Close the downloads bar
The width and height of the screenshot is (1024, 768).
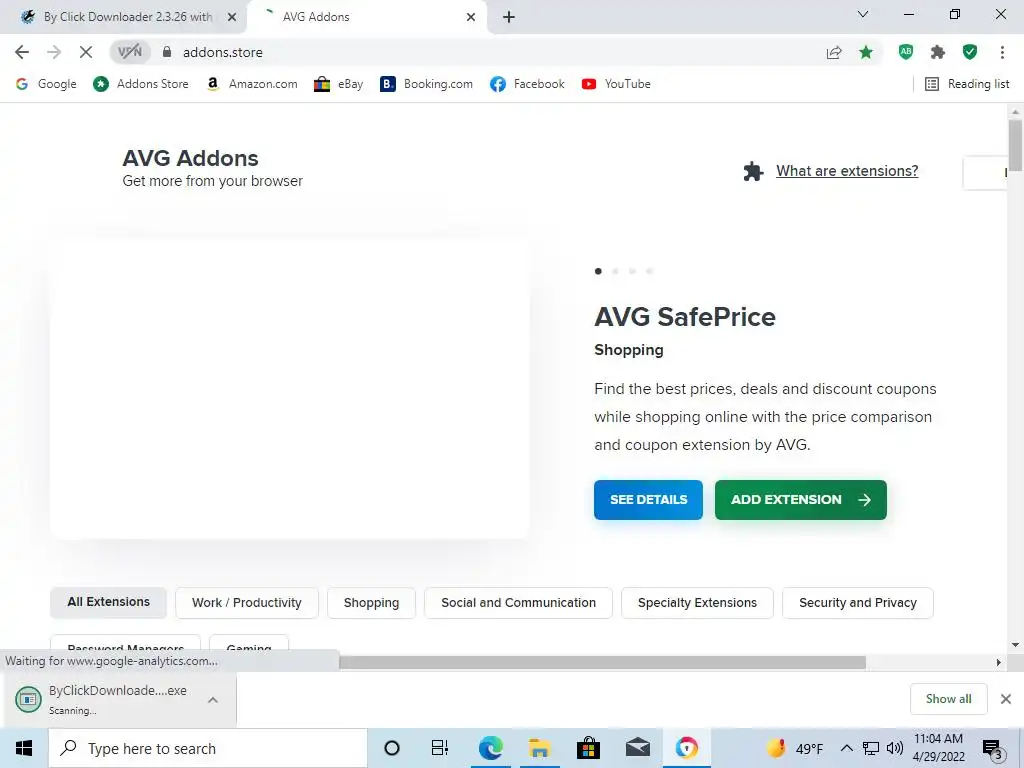coord(1006,699)
